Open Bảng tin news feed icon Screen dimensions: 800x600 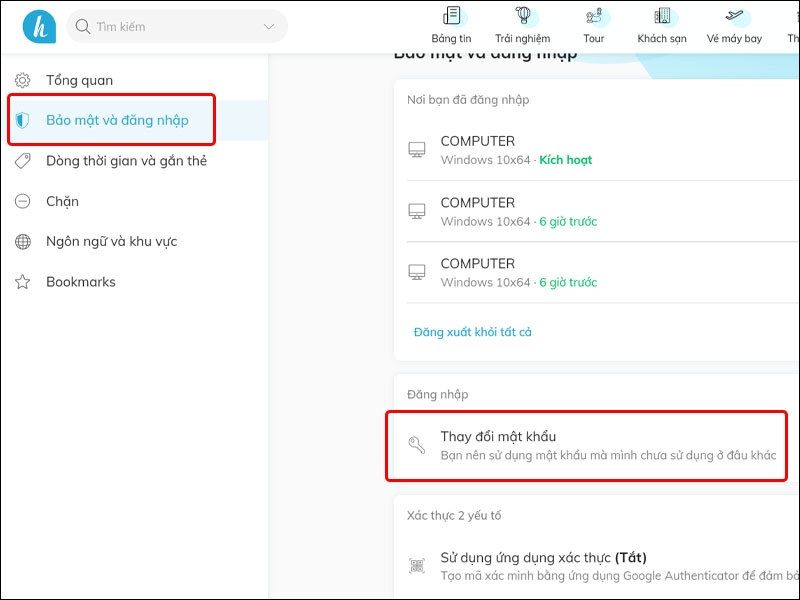tap(452, 15)
